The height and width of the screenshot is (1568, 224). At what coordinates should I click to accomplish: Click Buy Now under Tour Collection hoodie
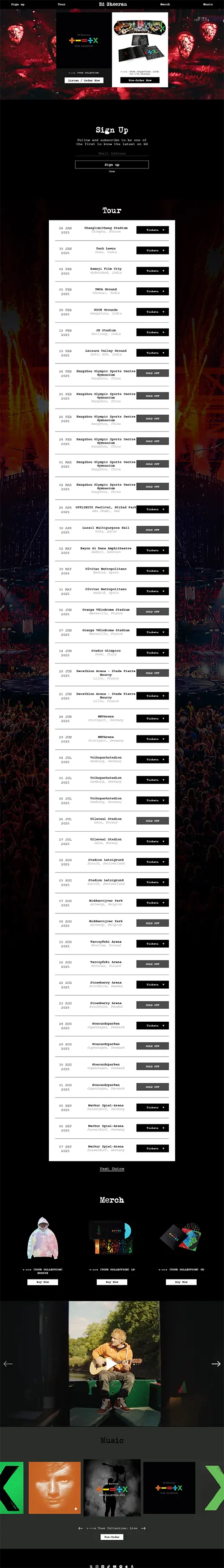click(x=43, y=1282)
